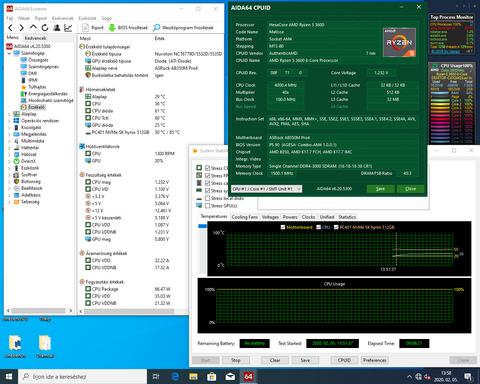Click the green Close button in CPUID window

coord(411,189)
